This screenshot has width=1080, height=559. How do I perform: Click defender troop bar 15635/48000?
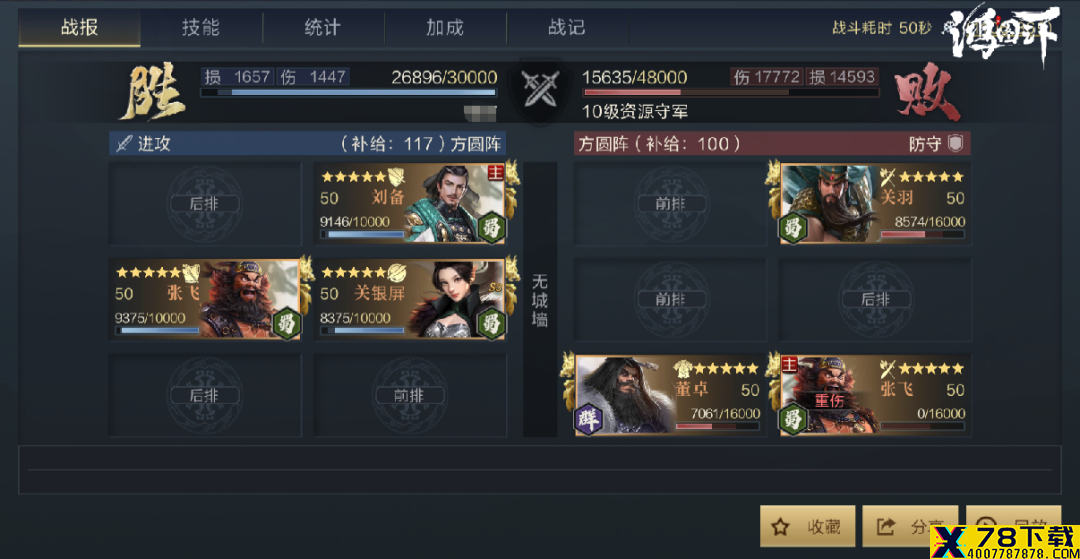pyautogui.click(x=731, y=92)
